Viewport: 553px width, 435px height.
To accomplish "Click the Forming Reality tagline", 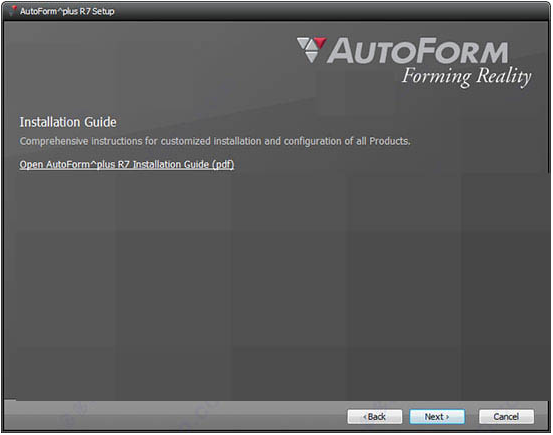I will pos(467,77).
